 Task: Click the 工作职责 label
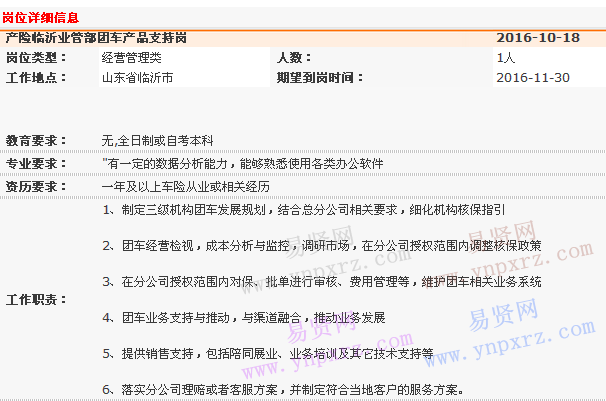[36, 299]
